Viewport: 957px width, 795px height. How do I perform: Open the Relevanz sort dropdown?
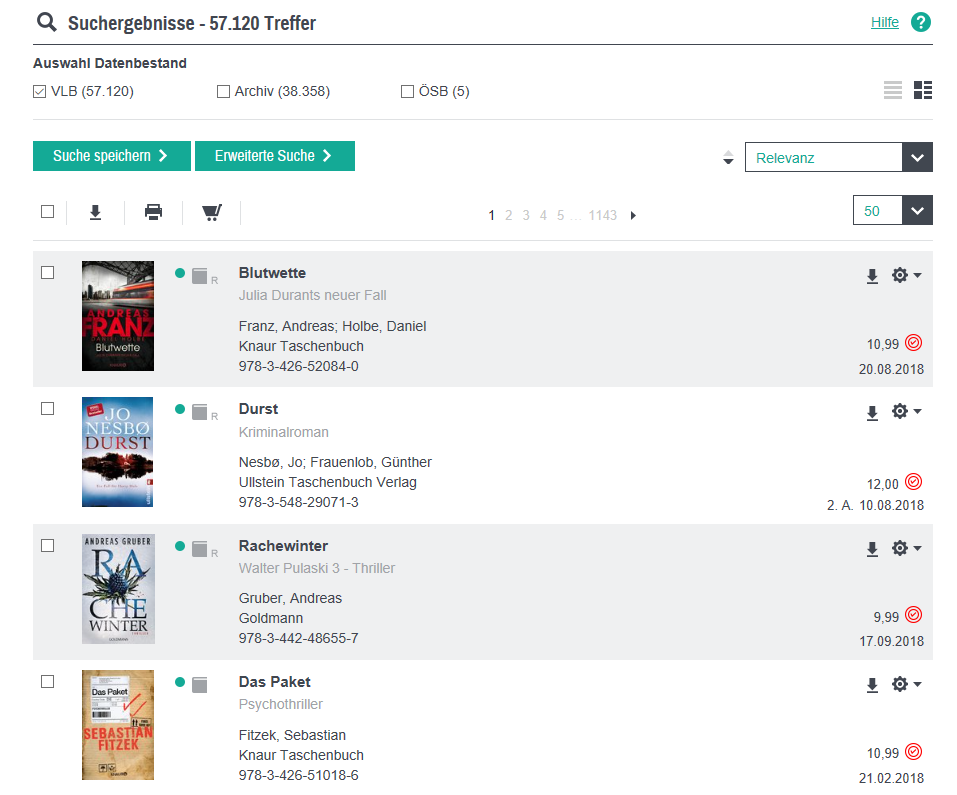917,158
